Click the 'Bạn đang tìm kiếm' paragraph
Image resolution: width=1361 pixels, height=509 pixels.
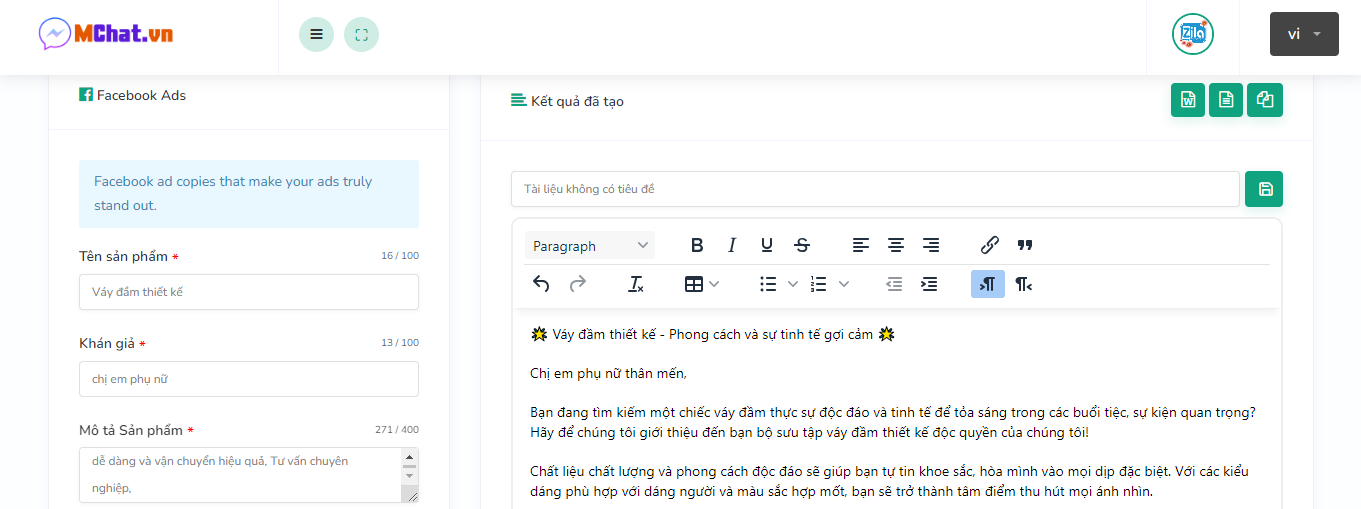tap(893, 422)
